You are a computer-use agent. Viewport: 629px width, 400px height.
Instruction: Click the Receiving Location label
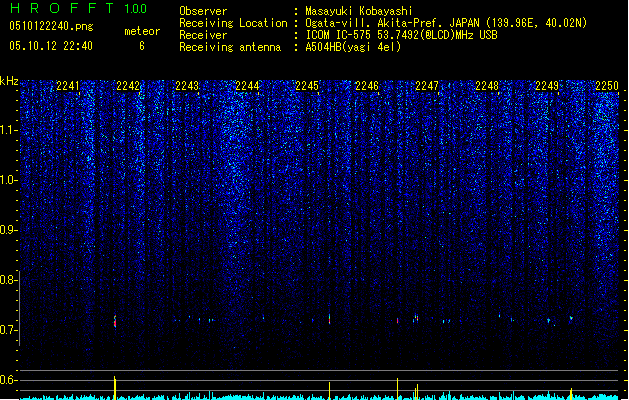click(x=233, y=23)
